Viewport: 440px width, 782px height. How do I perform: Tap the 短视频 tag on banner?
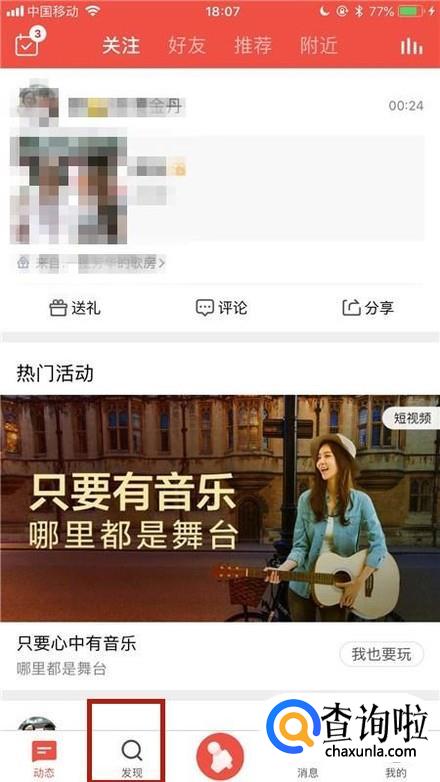click(412, 418)
